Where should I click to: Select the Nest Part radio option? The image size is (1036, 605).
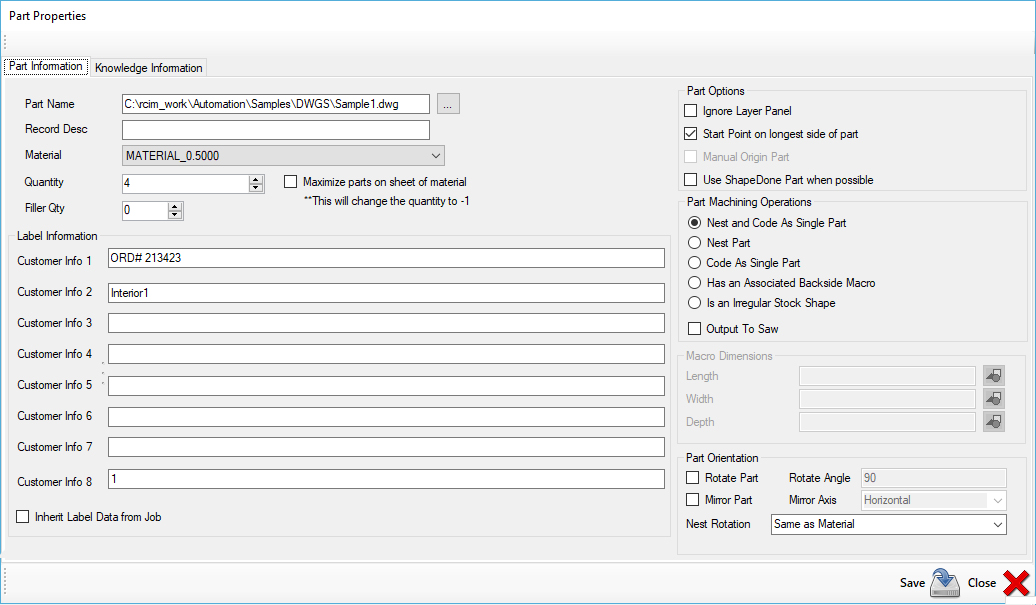[x=695, y=243]
